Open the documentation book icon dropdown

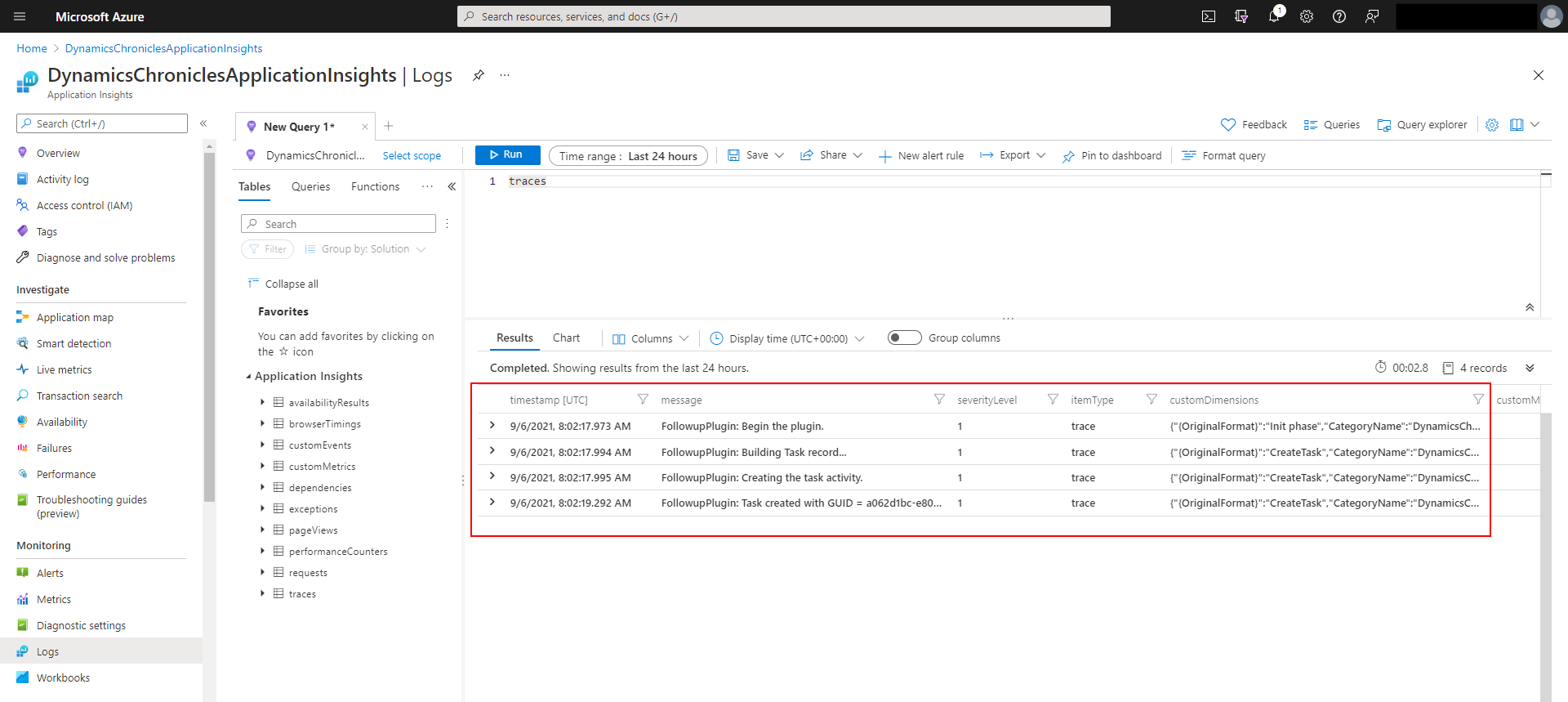(x=1525, y=125)
